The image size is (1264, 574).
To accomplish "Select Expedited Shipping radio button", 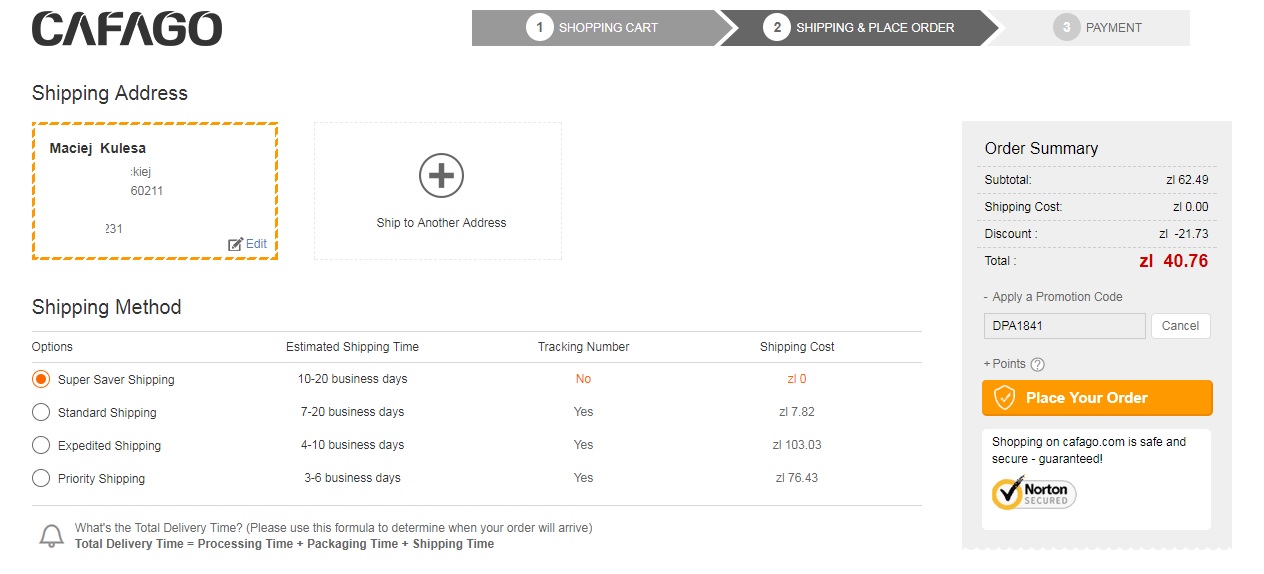I will (x=41, y=445).
